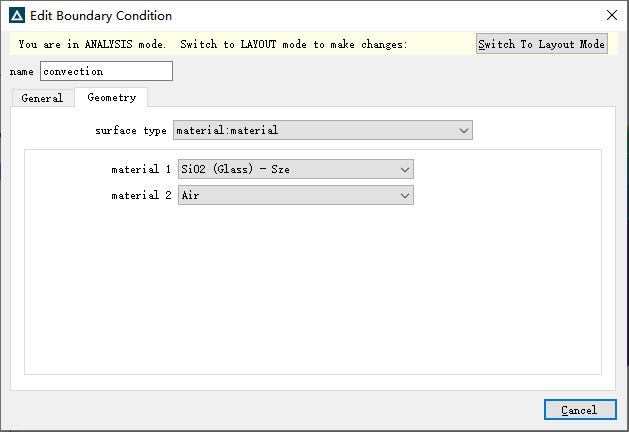This screenshot has height=432, width=629.
Task: Open the material 1 SiO2 (Glass) dropdown
Action: click(296, 169)
